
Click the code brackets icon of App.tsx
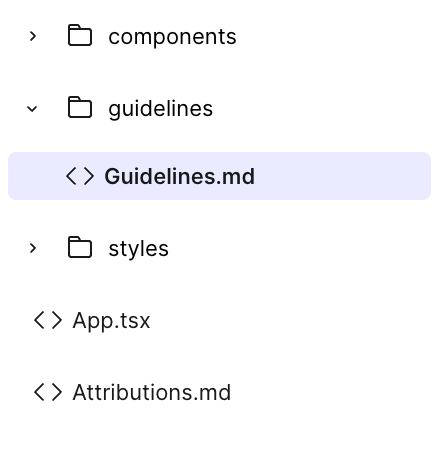(x=48, y=320)
